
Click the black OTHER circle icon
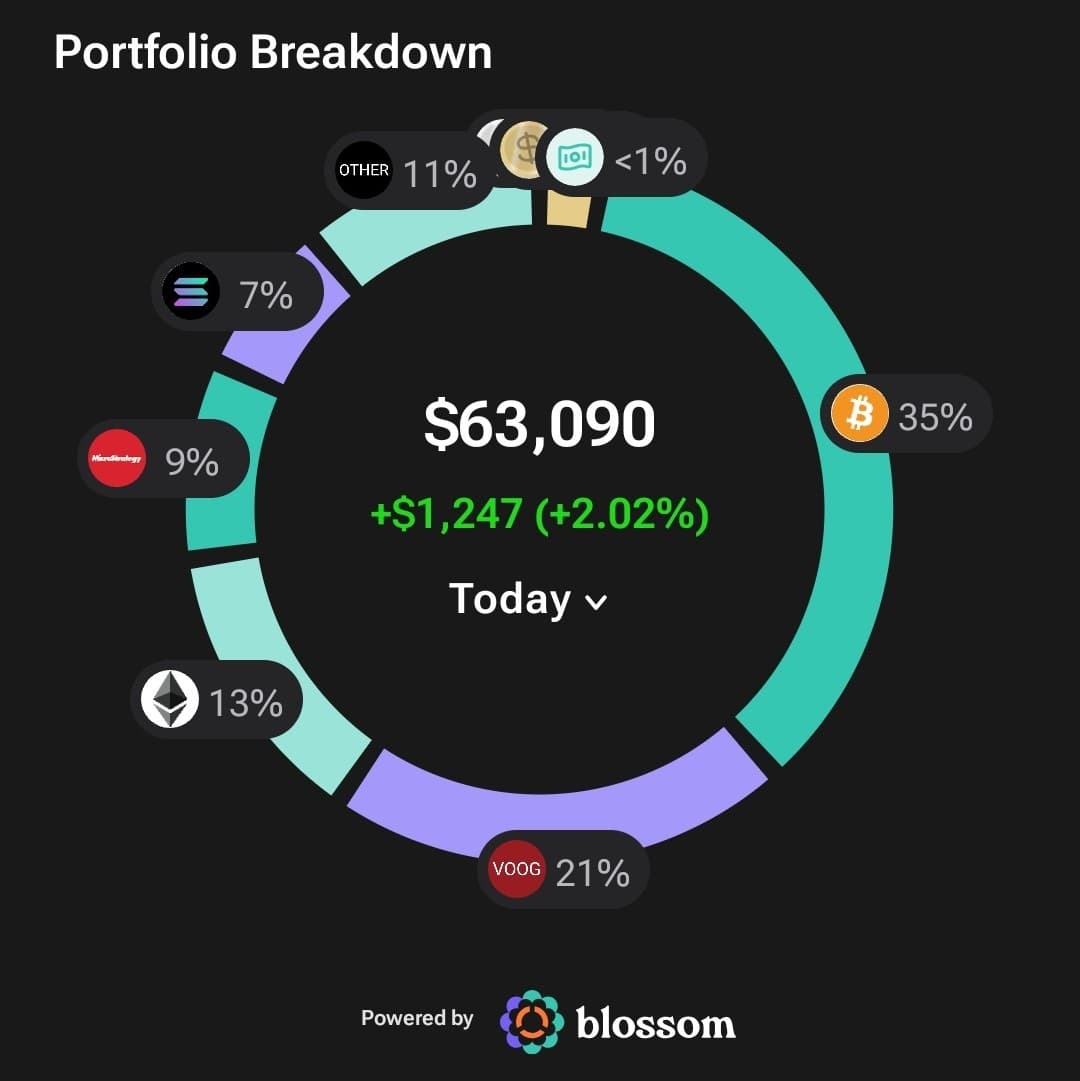click(363, 170)
